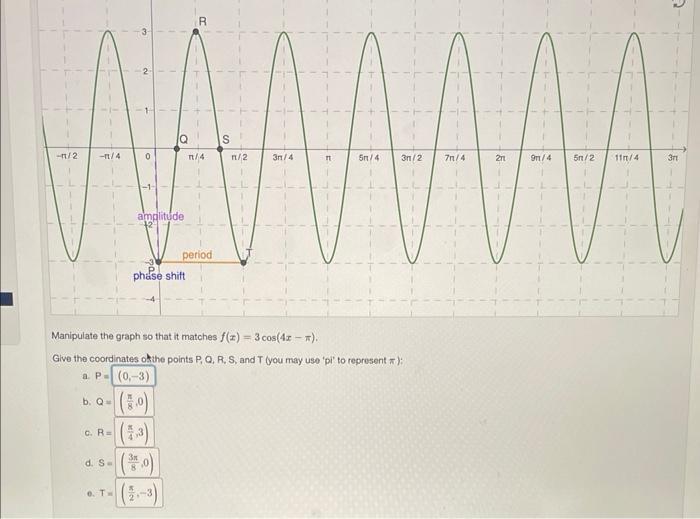The height and width of the screenshot is (519, 700).
Task: Click the -π/4 x-axis label
Action: (x=109, y=156)
